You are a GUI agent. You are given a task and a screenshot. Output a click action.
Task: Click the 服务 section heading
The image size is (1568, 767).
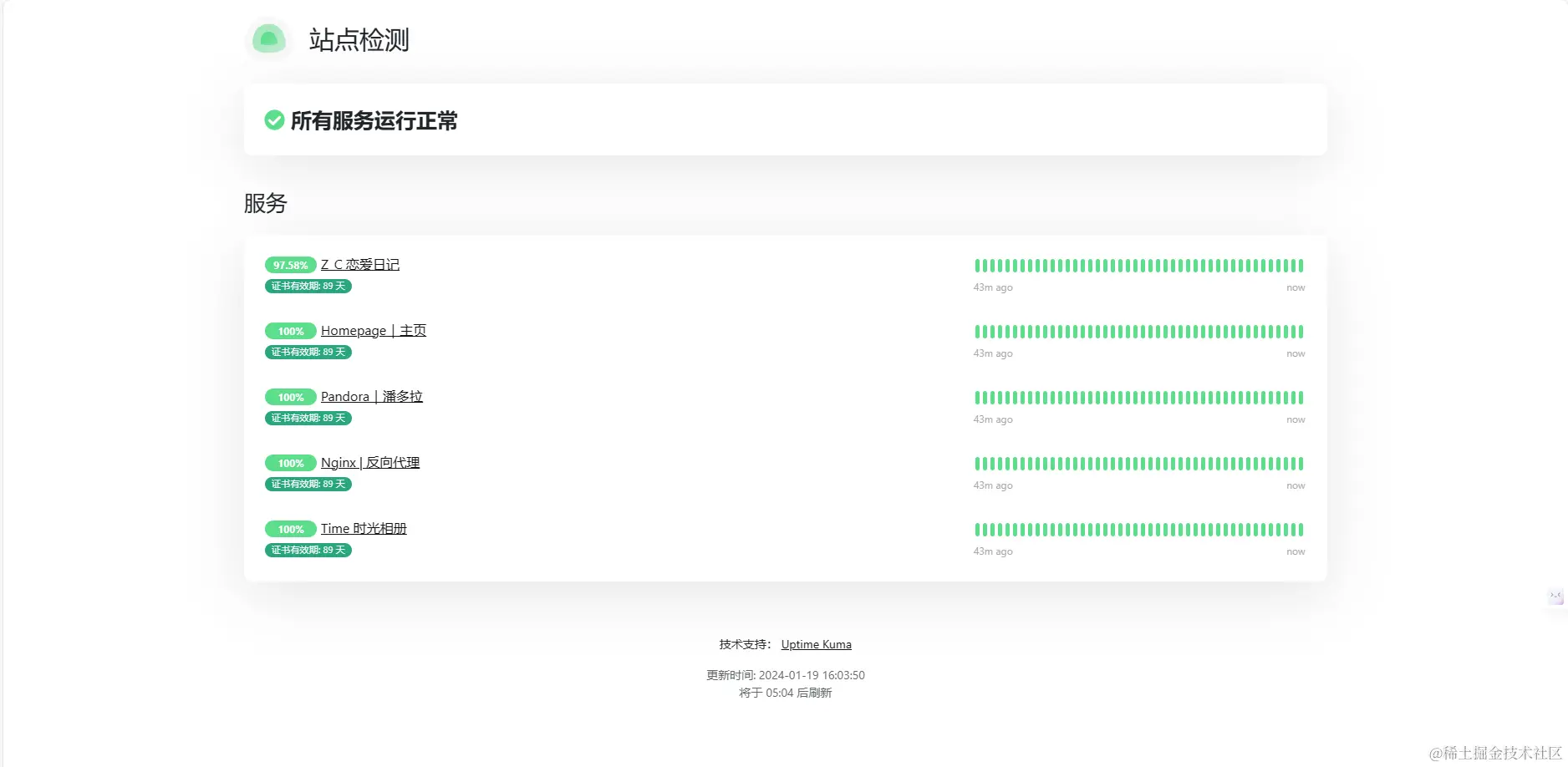pos(266,203)
